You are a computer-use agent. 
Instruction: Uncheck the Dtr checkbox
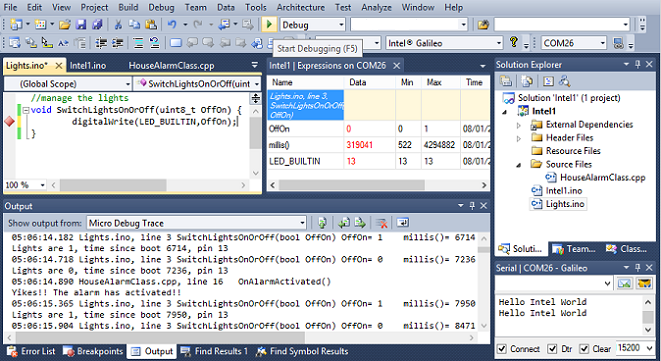[552, 349]
